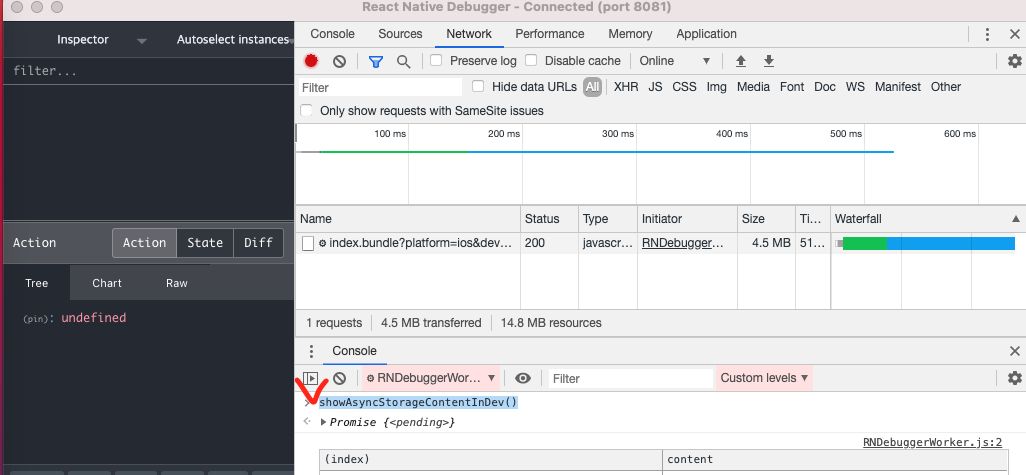
Task: Open RNDebuggerWorker.js:2 source link
Action: coord(932,443)
